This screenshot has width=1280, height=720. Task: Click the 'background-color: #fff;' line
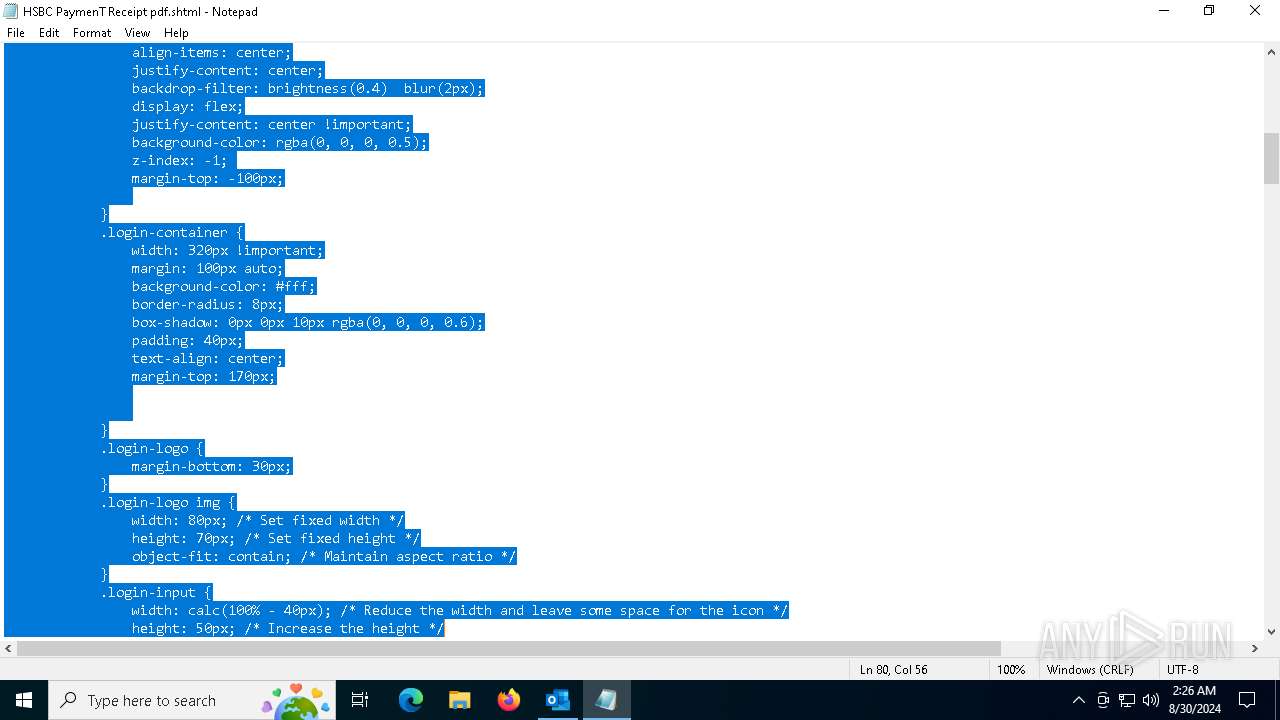223,286
